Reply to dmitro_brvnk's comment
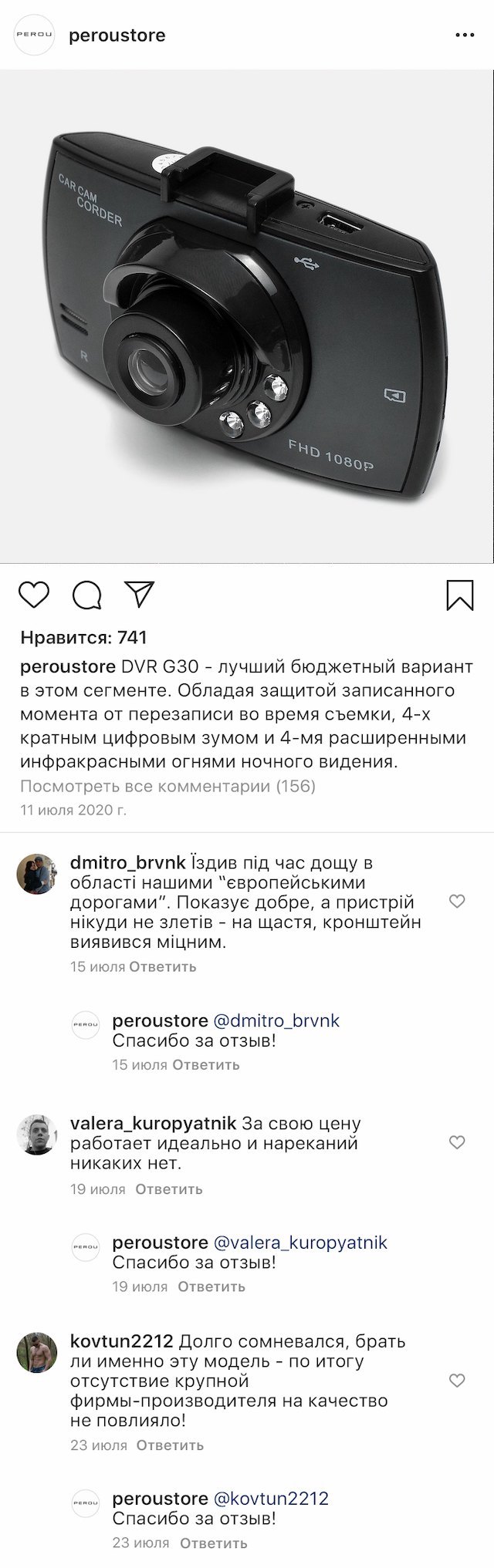This screenshot has height=1568, width=494. point(163,966)
